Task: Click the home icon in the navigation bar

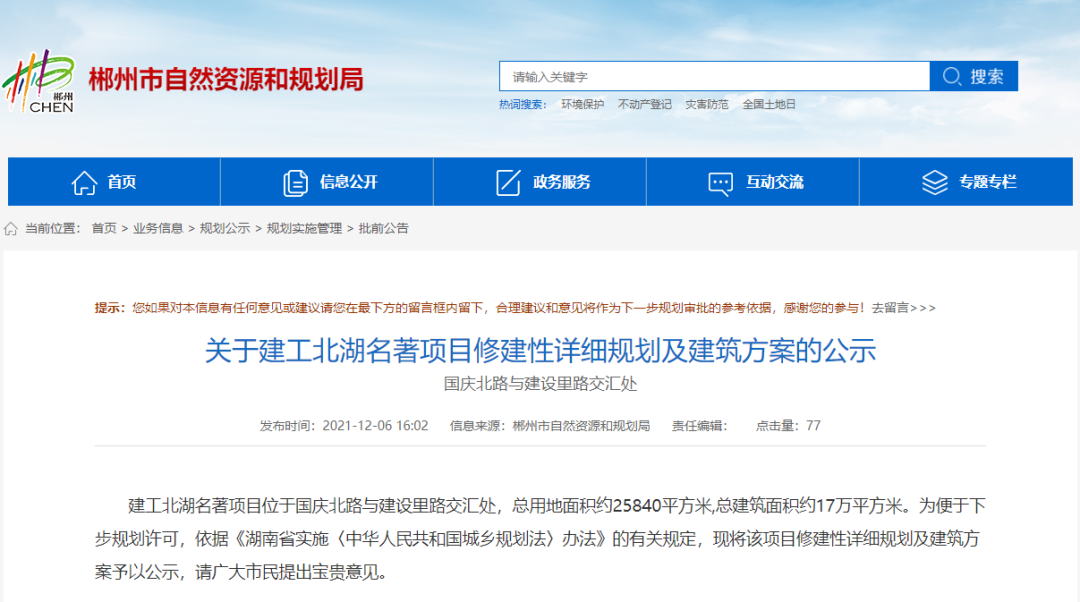Action: [84, 181]
